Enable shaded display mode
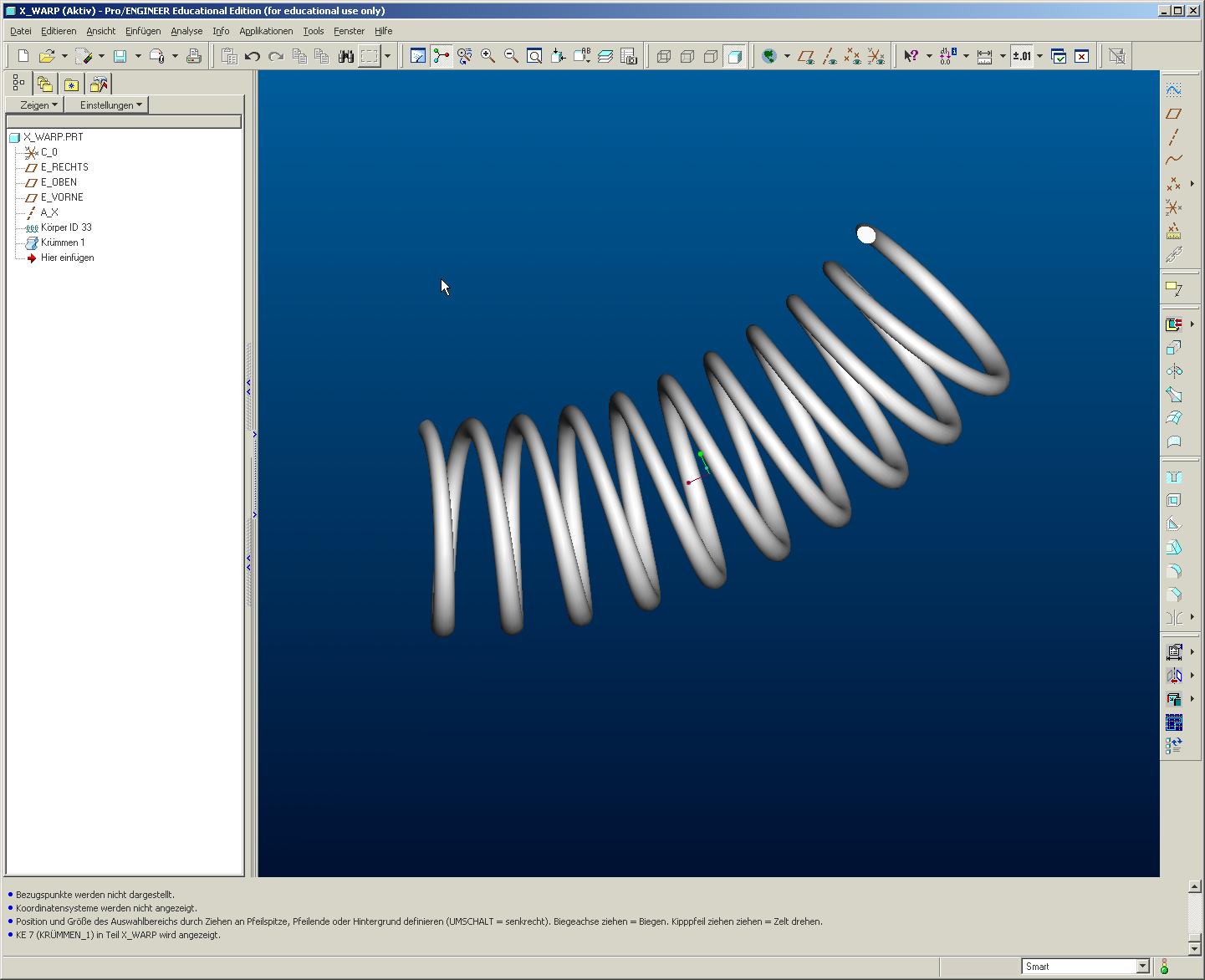Image resolution: width=1205 pixels, height=980 pixels. point(734,56)
